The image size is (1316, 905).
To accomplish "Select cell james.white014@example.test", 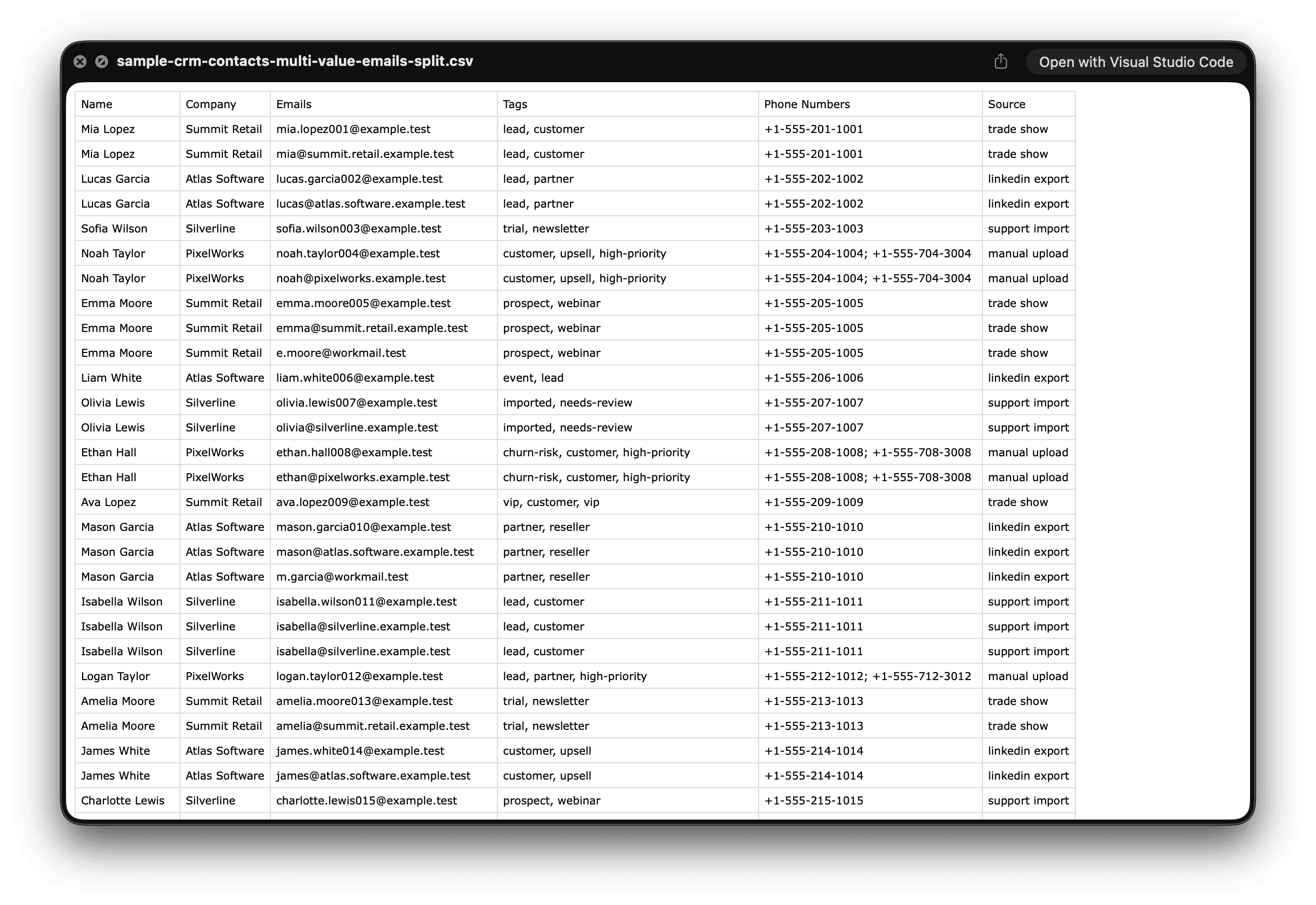I will pyautogui.click(x=384, y=751).
